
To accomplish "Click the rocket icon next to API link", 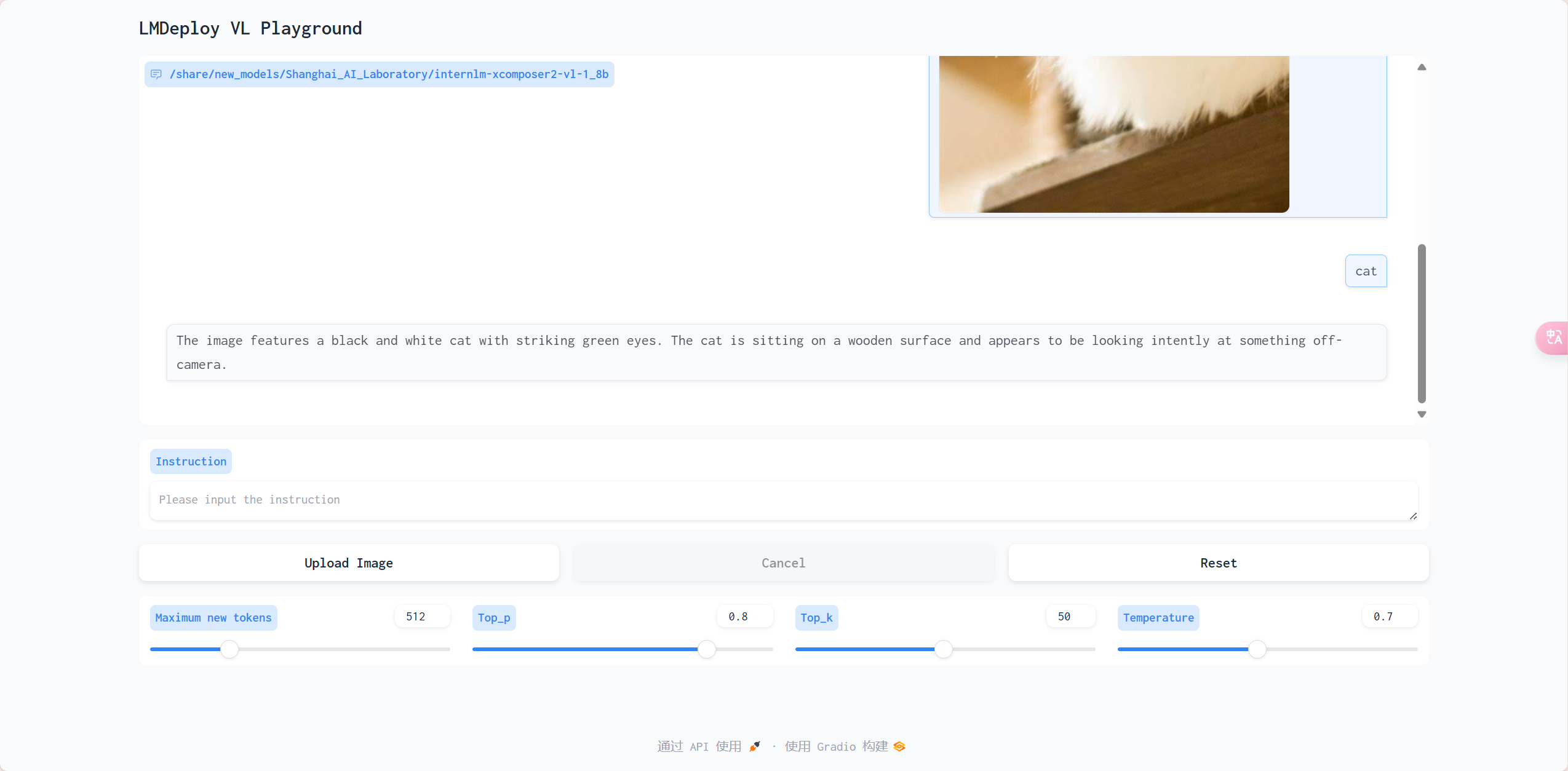I will tap(755, 746).
